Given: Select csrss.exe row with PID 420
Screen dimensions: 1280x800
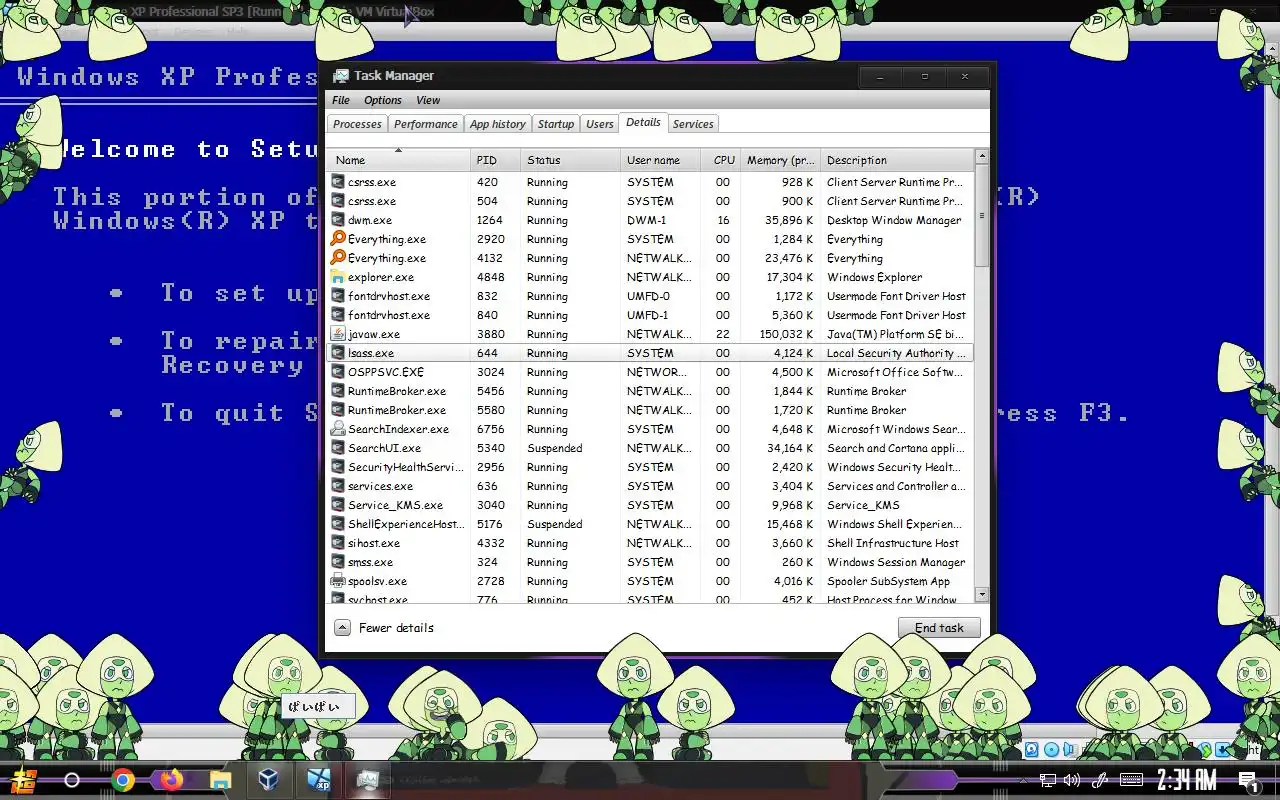Looking at the screenshot, I should (x=650, y=182).
